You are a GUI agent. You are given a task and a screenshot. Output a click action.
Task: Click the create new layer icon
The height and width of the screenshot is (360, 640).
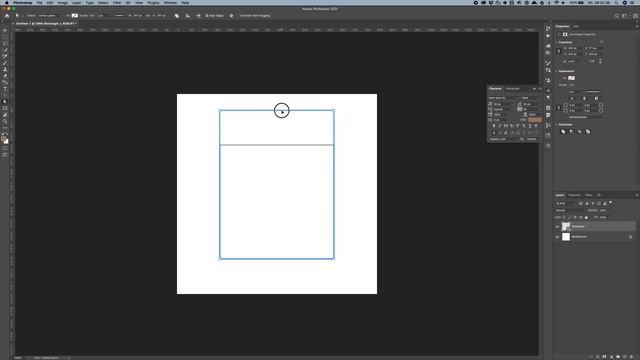point(624,357)
